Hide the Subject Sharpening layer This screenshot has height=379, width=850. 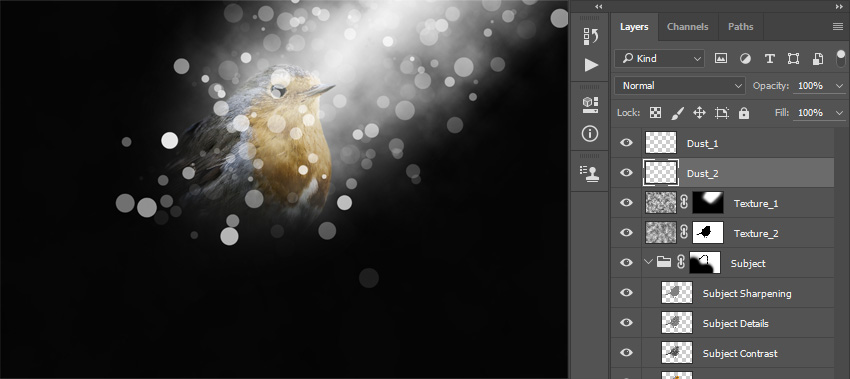pos(626,293)
